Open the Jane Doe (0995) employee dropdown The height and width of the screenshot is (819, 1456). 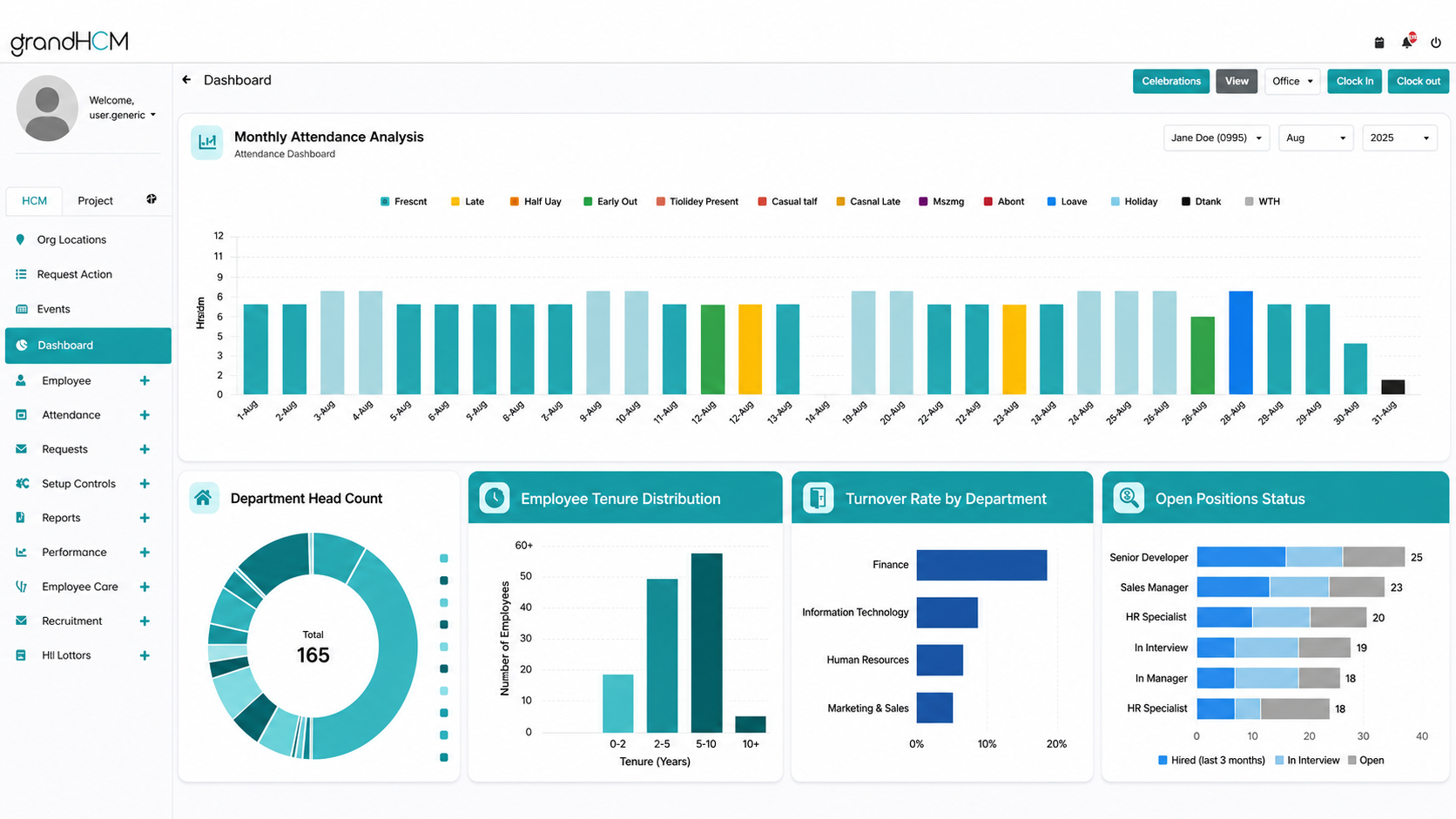tap(1217, 138)
